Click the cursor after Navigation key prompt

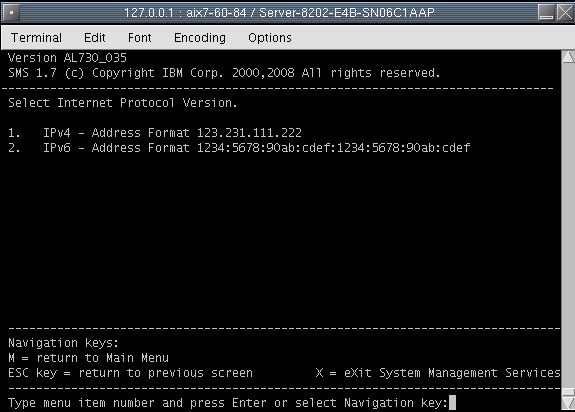[453, 402]
